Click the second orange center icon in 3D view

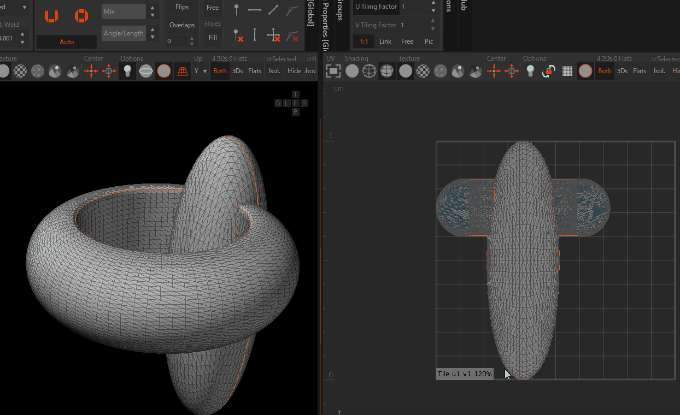pos(109,71)
